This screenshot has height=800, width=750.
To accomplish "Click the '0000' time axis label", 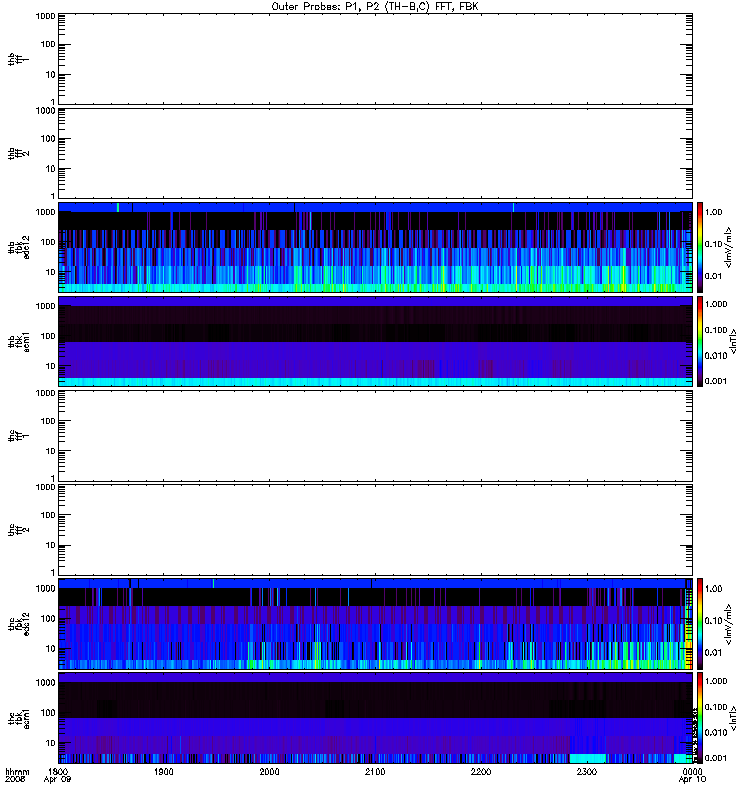I will [x=692, y=772].
